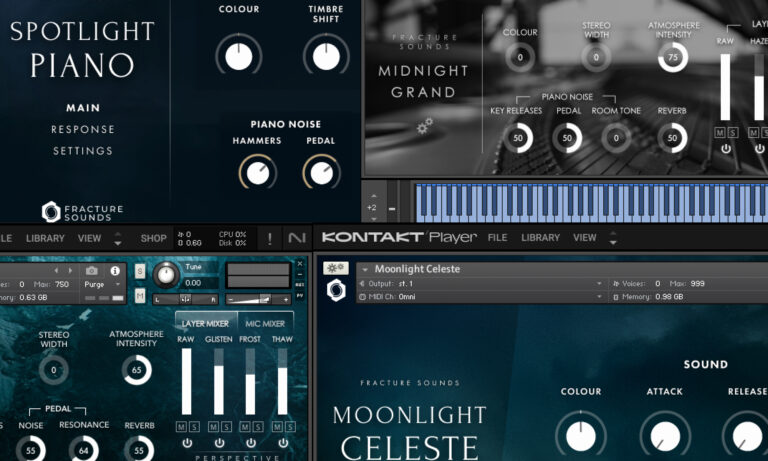This screenshot has height=461, width=768.
Task: Open the AUX sends button on instrument header
Action: (300, 285)
